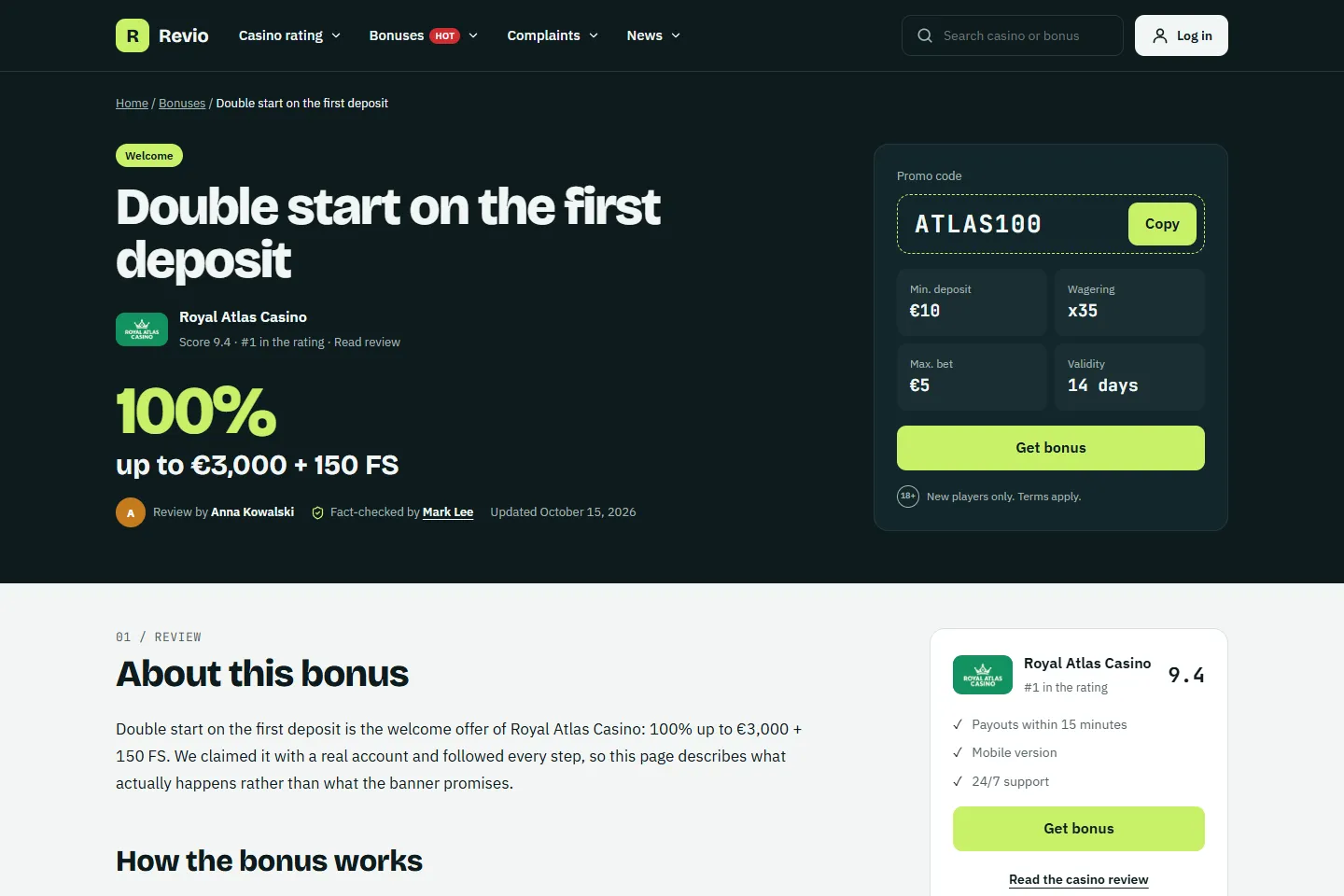Click Get bonus in the promo card
This screenshot has width=1344, height=896.
pyautogui.click(x=1051, y=448)
